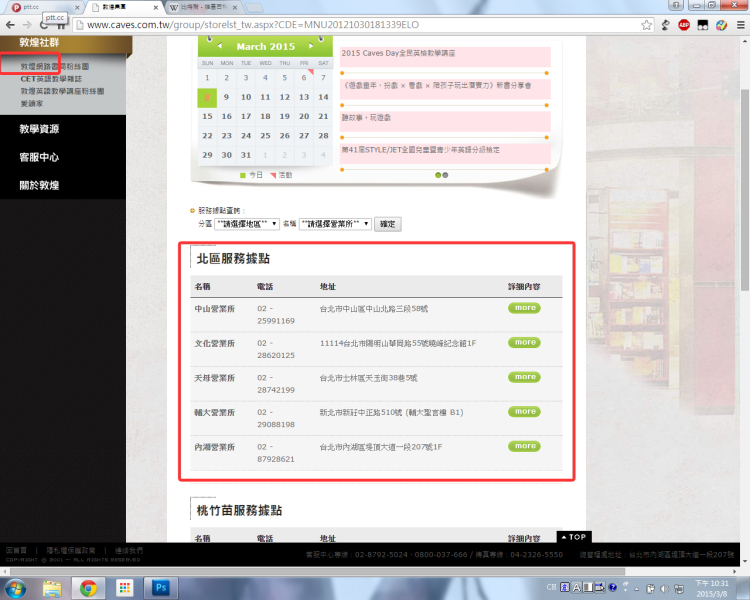
Task: Click more for 輔大營業所
Action: click(x=524, y=411)
